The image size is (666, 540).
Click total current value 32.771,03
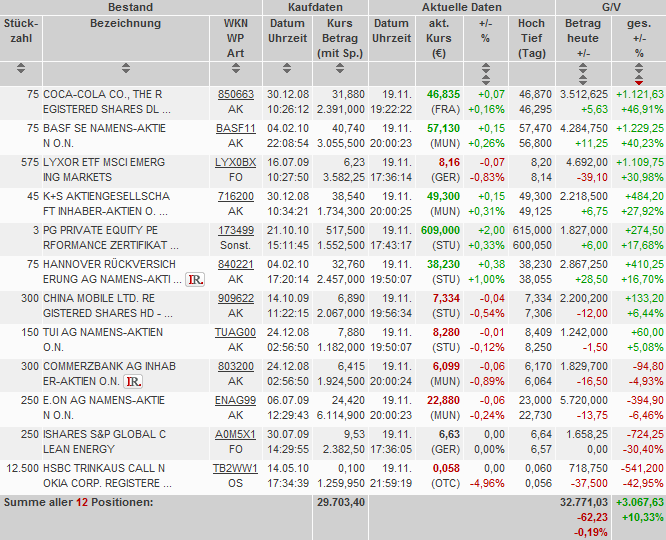tap(584, 502)
